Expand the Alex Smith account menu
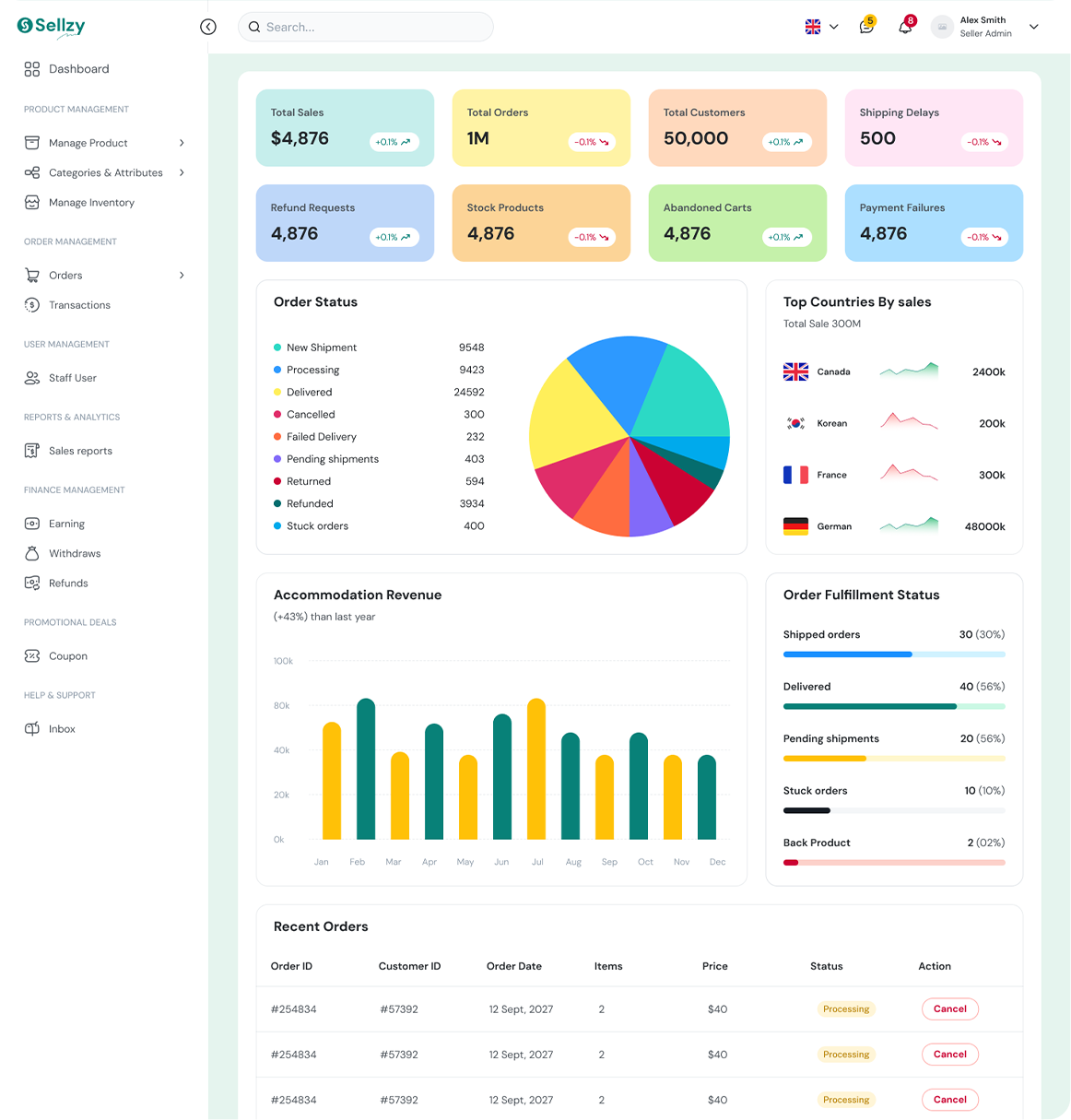 (1034, 27)
